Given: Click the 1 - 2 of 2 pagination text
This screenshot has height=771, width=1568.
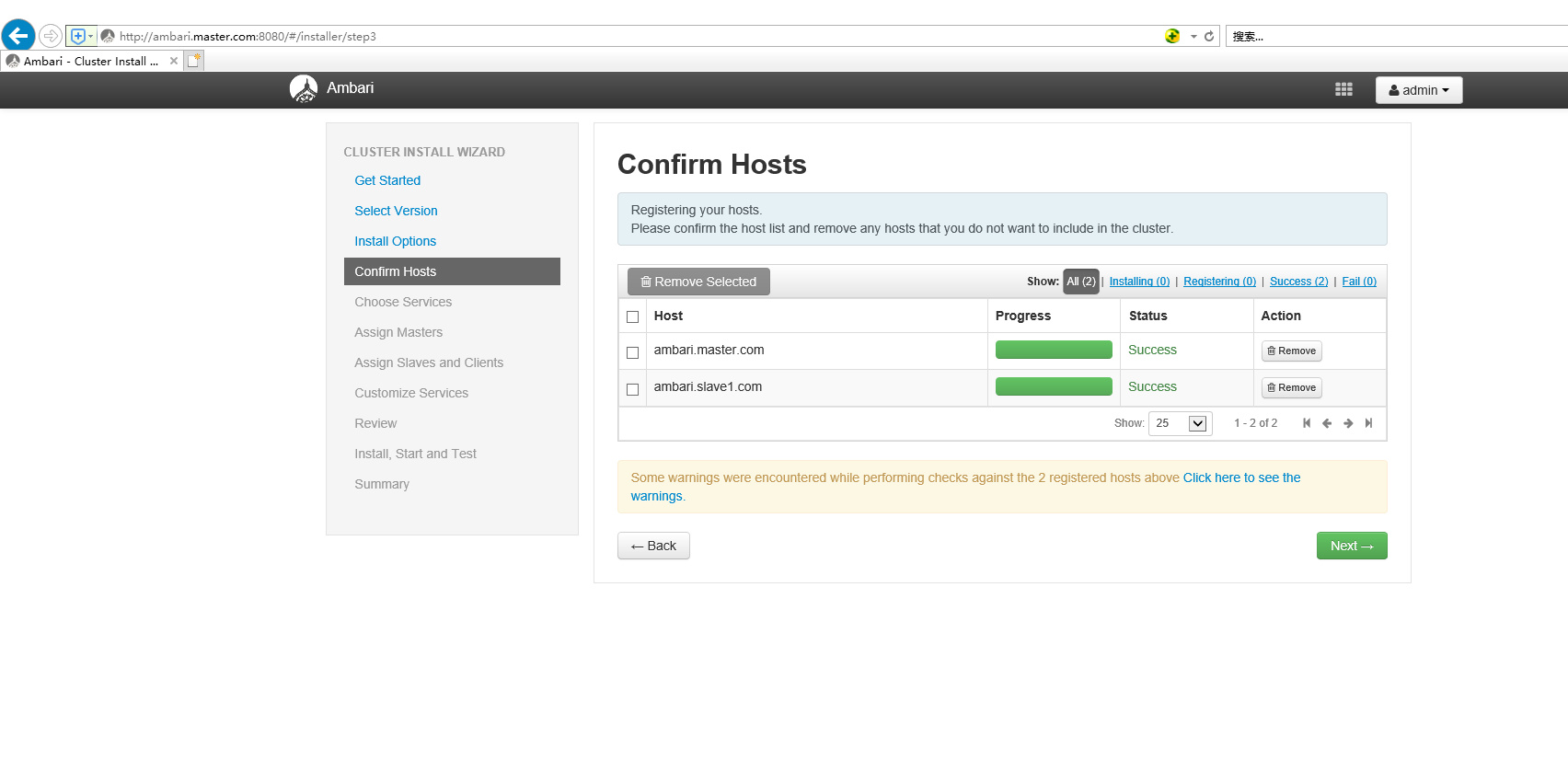Looking at the screenshot, I should click(x=1255, y=423).
